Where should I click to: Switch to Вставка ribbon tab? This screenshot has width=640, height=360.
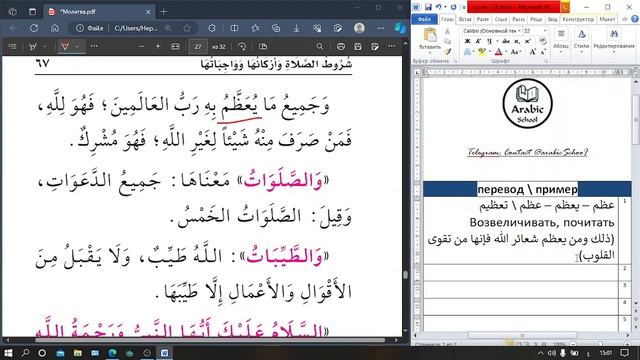click(465, 19)
